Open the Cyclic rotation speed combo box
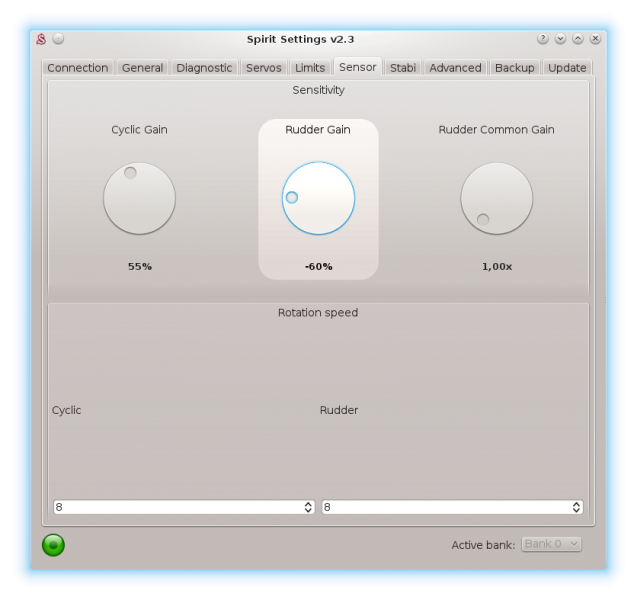This screenshot has height=600, width=637. click(x=184, y=507)
